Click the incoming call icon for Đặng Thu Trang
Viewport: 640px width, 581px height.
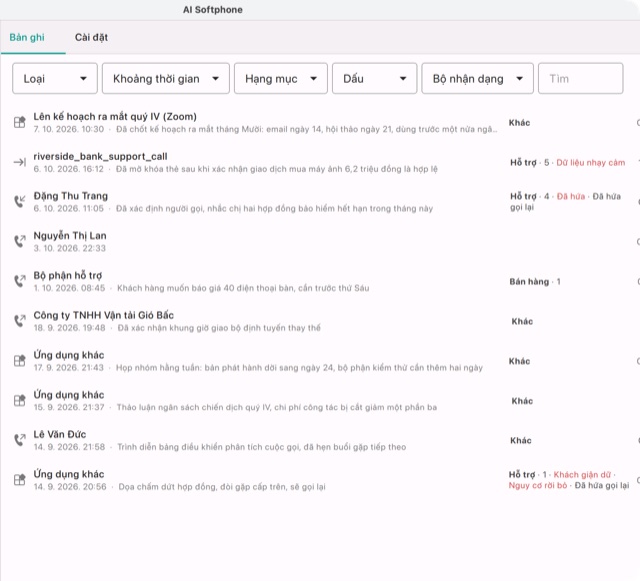pyautogui.click(x=20, y=201)
